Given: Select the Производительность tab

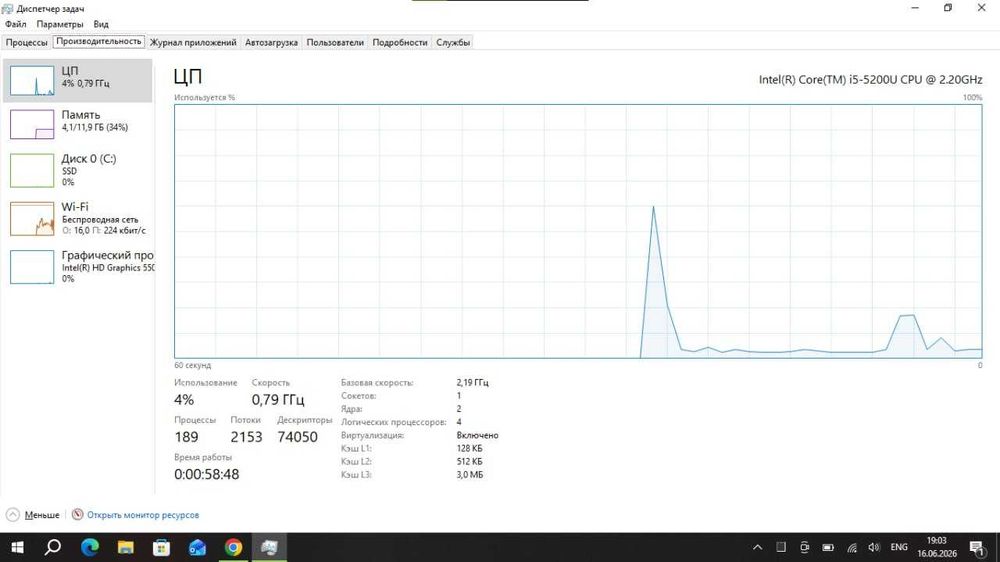Looking at the screenshot, I should click(x=99, y=41).
